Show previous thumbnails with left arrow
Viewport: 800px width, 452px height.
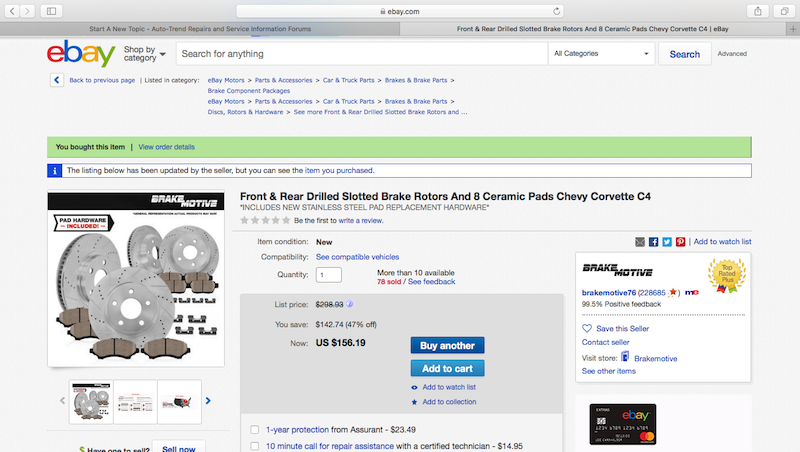[62, 401]
